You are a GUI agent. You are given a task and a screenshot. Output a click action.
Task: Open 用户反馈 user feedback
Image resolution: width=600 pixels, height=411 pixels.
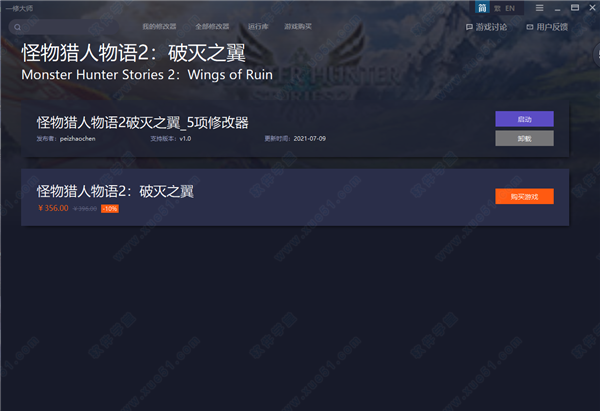[547, 27]
